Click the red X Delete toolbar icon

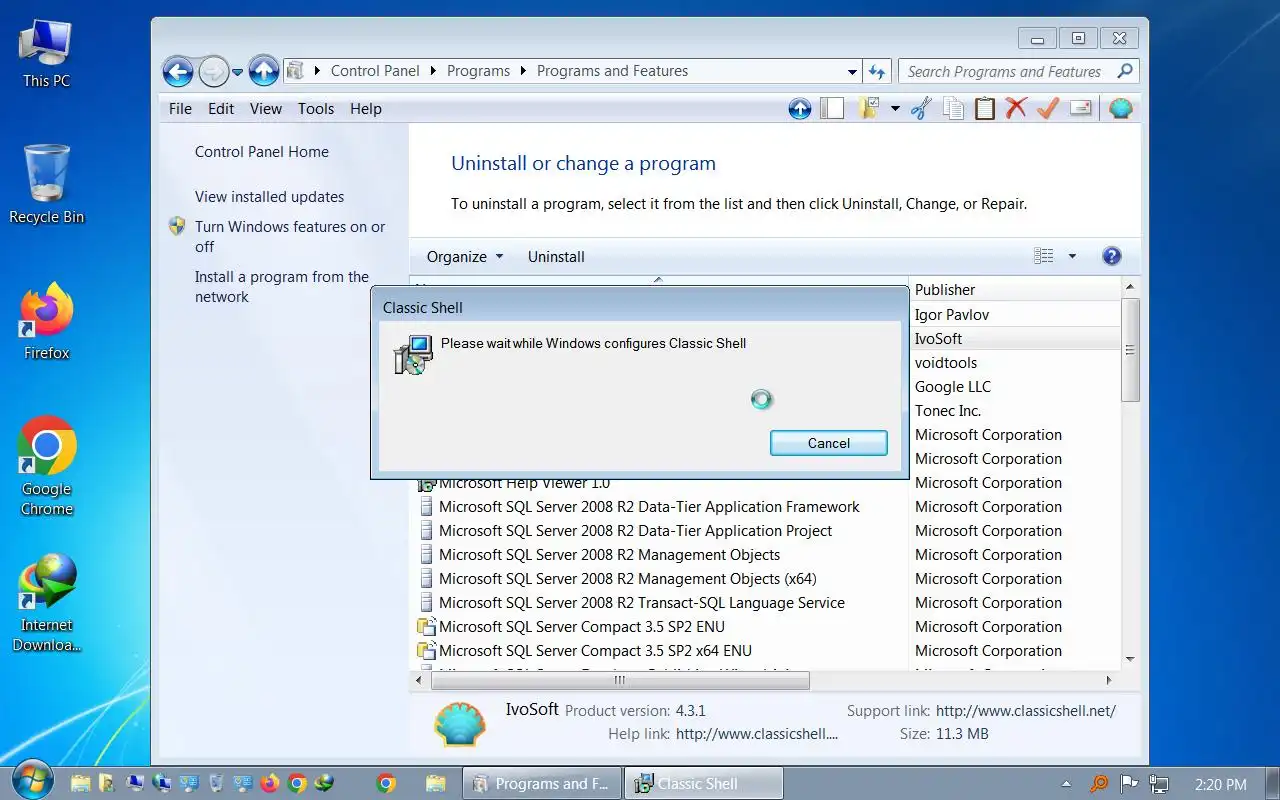coord(1016,108)
